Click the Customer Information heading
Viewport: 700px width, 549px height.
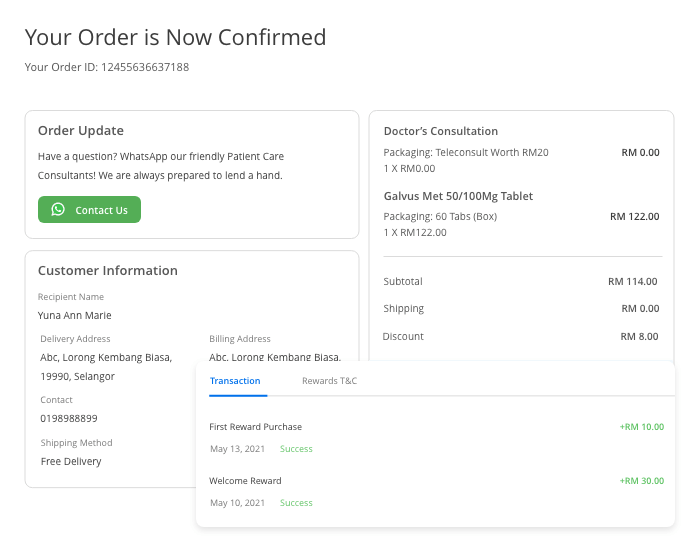(108, 270)
